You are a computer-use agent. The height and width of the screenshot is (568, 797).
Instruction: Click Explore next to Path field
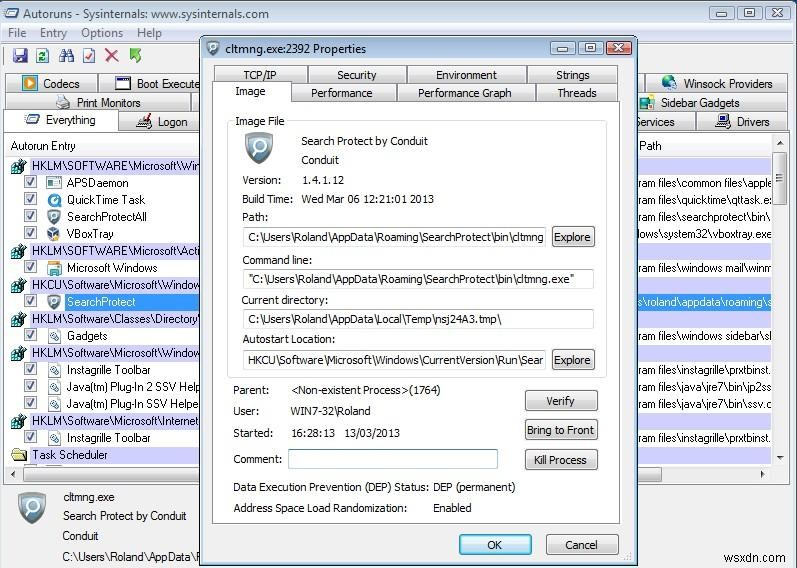point(573,237)
